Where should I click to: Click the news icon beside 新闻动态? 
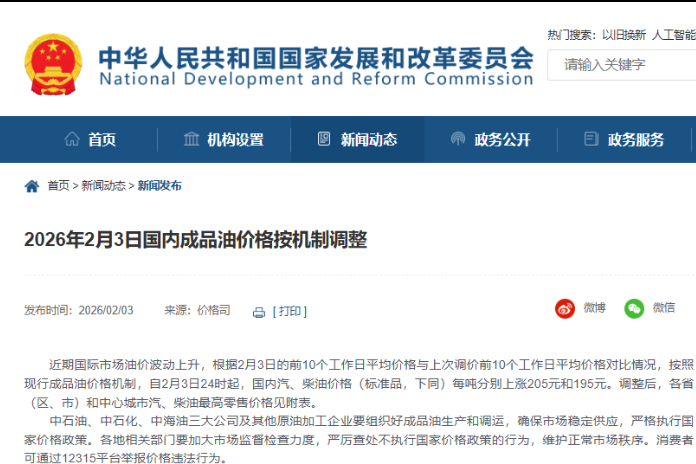click(x=324, y=139)
